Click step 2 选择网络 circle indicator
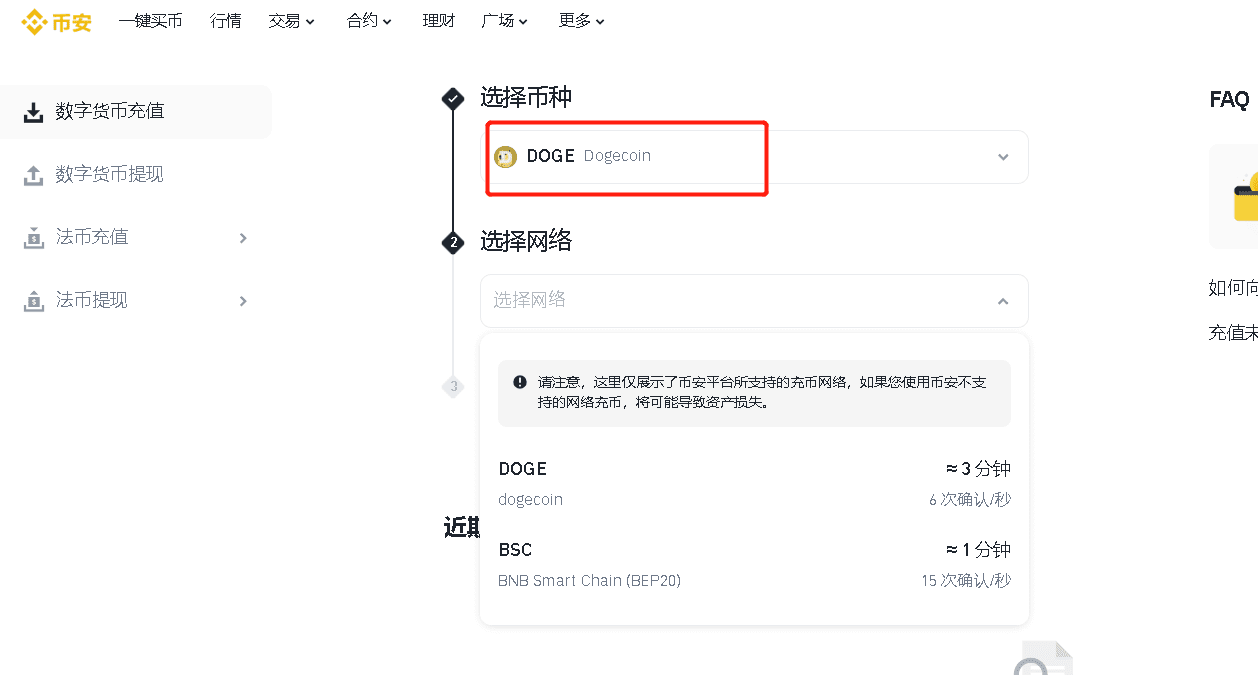This screenshot has height=675, width=1258. tap(453, 243)
